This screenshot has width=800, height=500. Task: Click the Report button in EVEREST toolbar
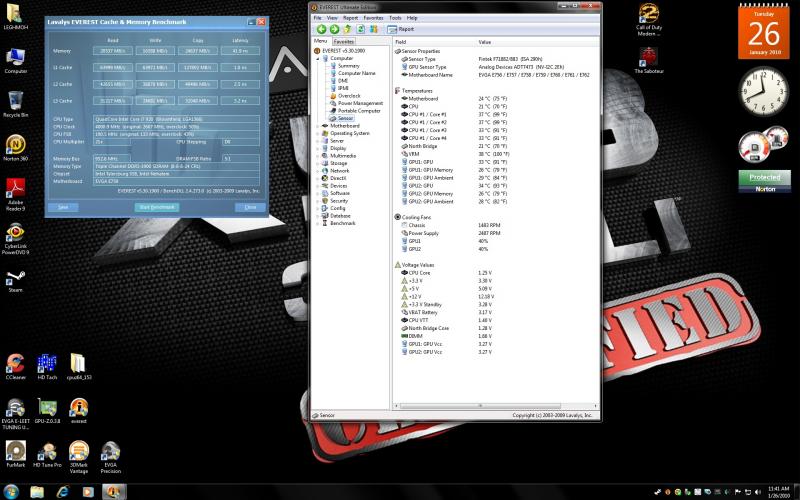[x=401, y=30]
